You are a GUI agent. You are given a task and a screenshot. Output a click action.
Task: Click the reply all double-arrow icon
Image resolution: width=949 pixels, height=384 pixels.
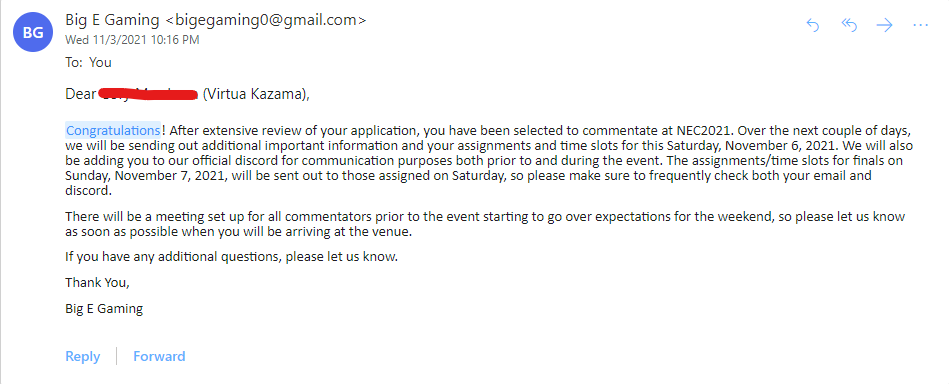(849, 25)
